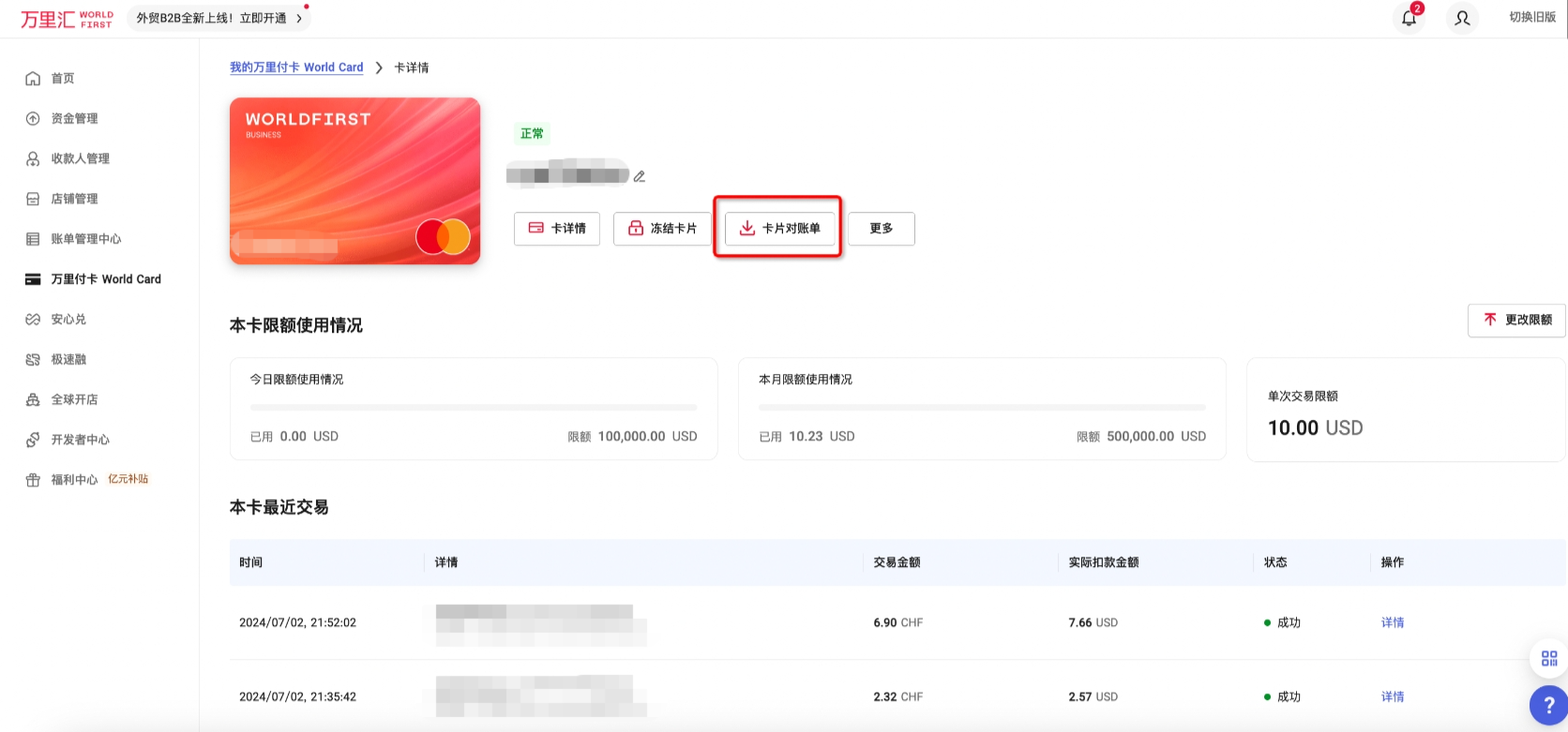Open the user account profile icon
Screen dimensions: 1568x732
1462,18
